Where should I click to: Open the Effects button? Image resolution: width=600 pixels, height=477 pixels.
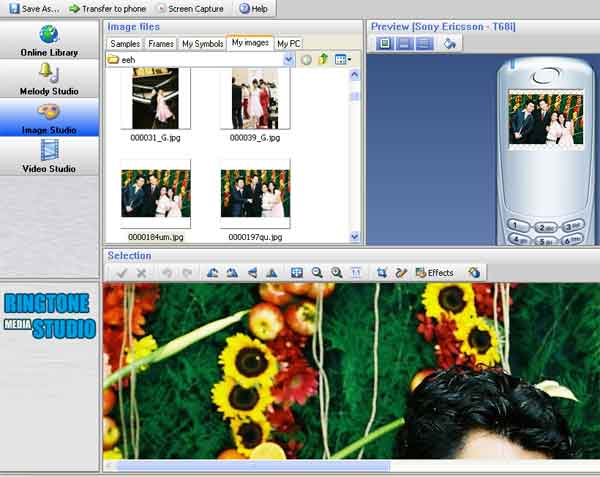pyautogui.click(x=435, y=273)
